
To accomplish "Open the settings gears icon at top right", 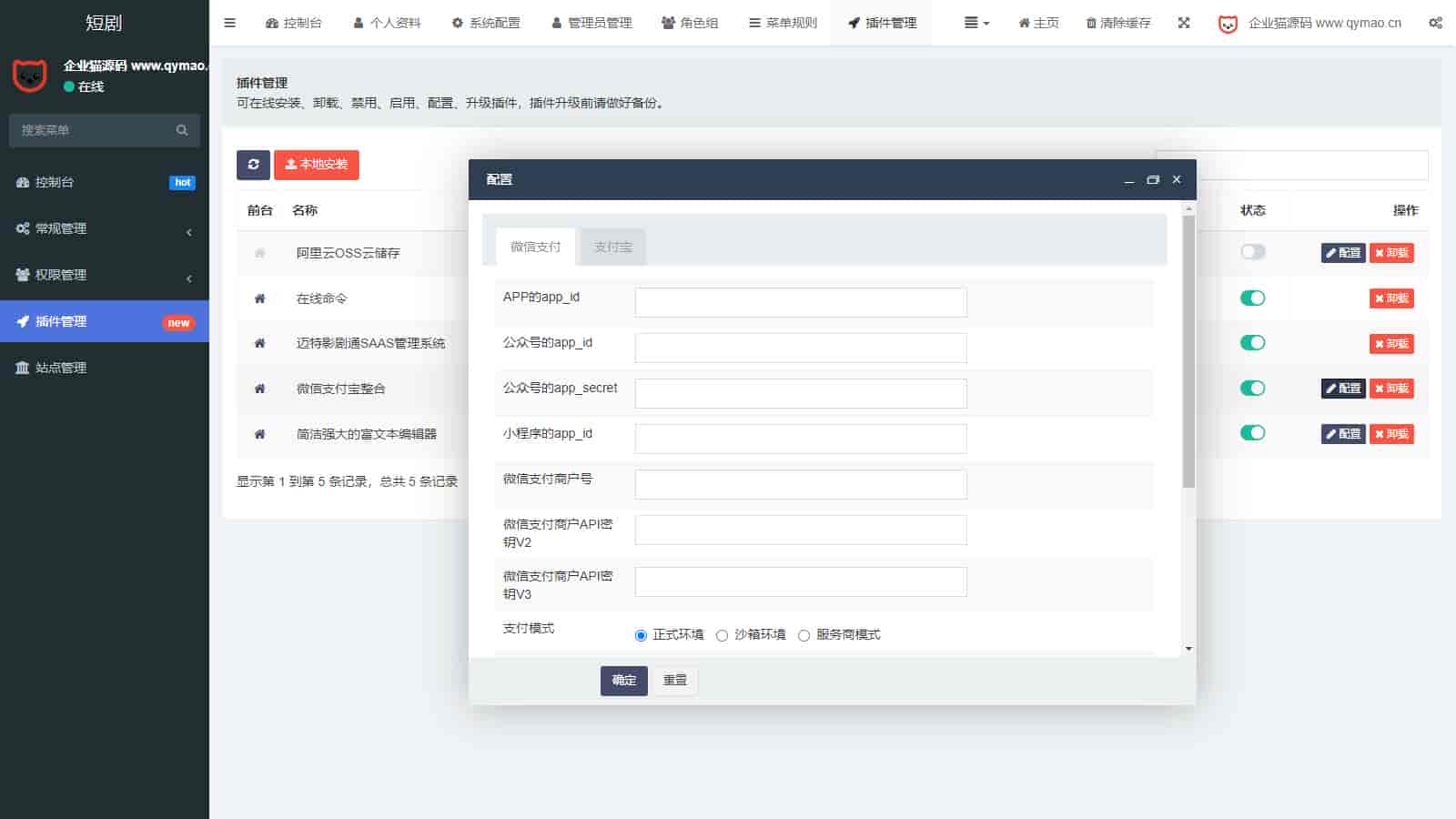I will (x=1435, y=23).
